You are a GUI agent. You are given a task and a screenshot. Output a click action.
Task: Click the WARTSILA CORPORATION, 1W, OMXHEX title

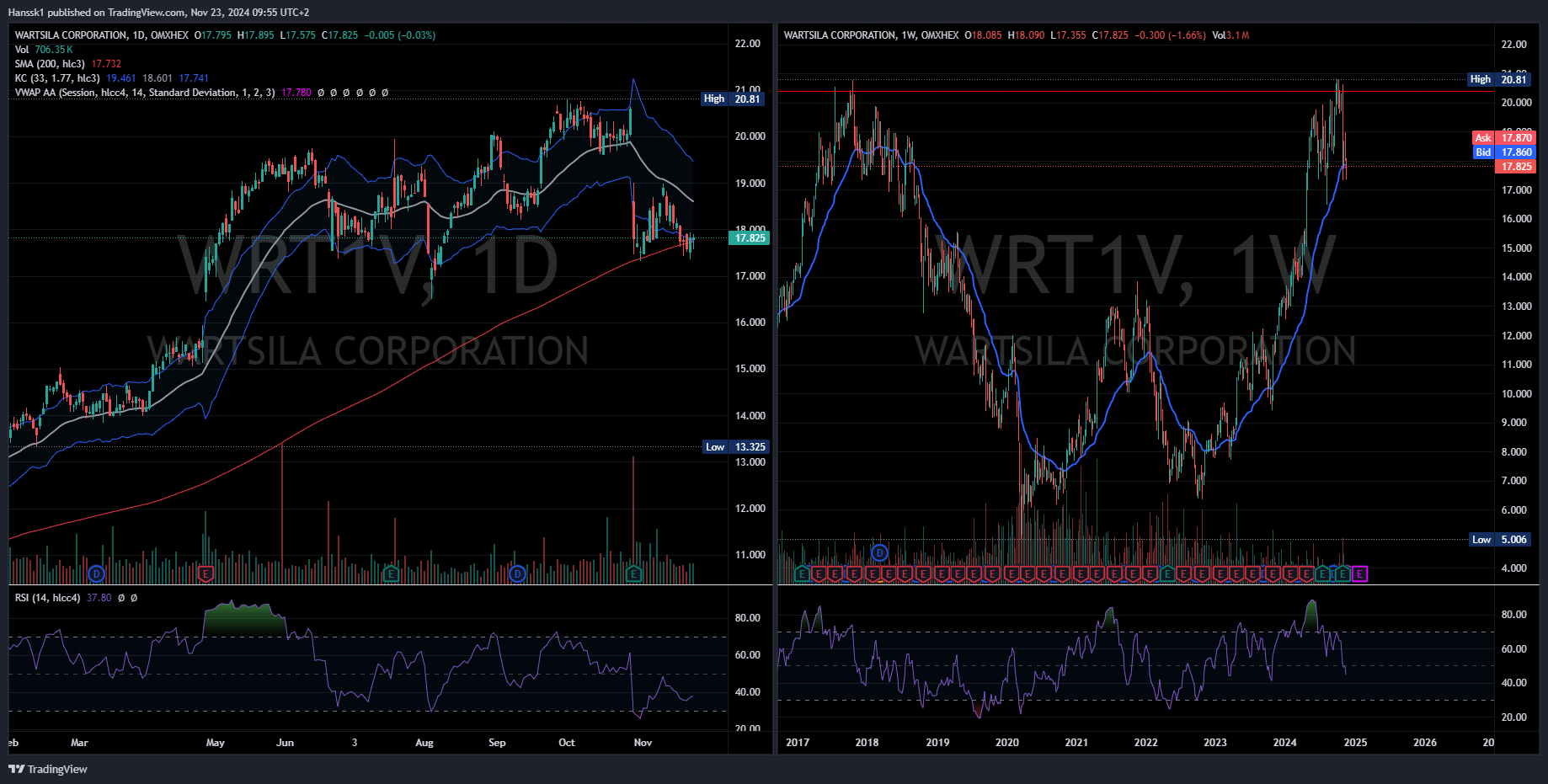point(871,35)
